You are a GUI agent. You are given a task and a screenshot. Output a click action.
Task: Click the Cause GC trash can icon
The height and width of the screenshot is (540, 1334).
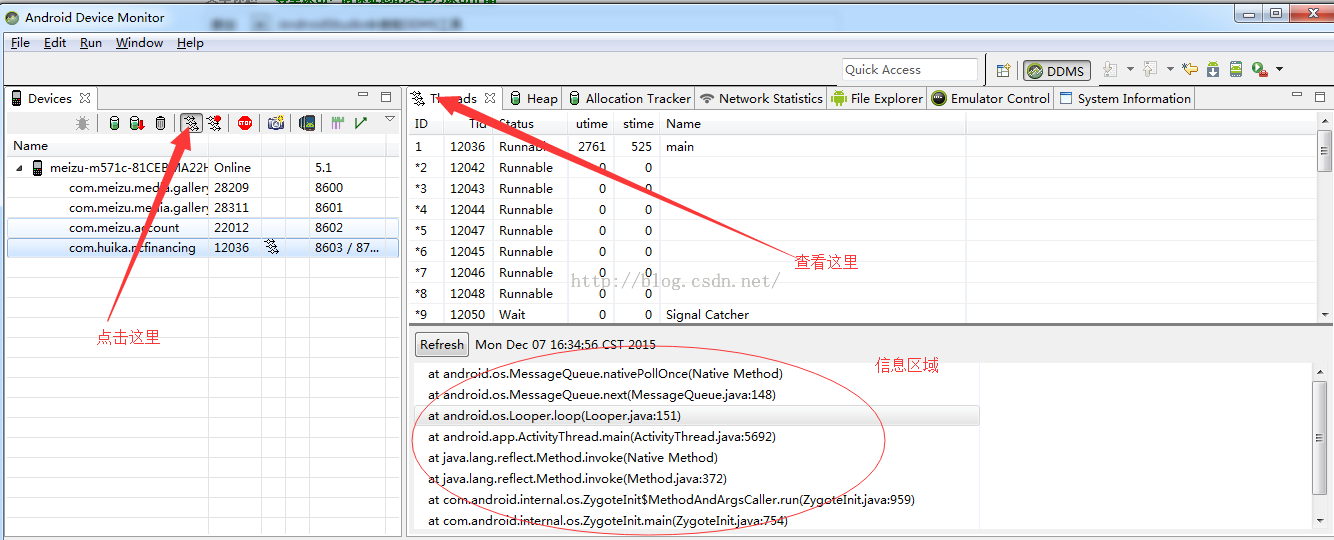tap(160, 123)
